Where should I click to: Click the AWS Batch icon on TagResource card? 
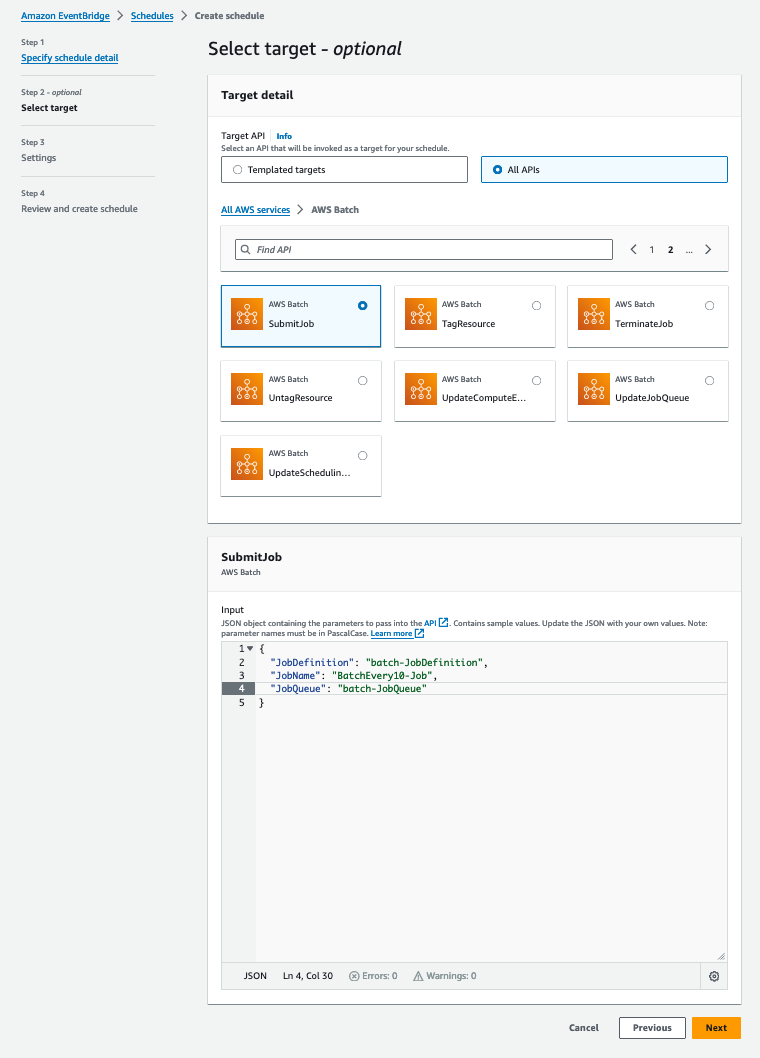click(420, 313)
